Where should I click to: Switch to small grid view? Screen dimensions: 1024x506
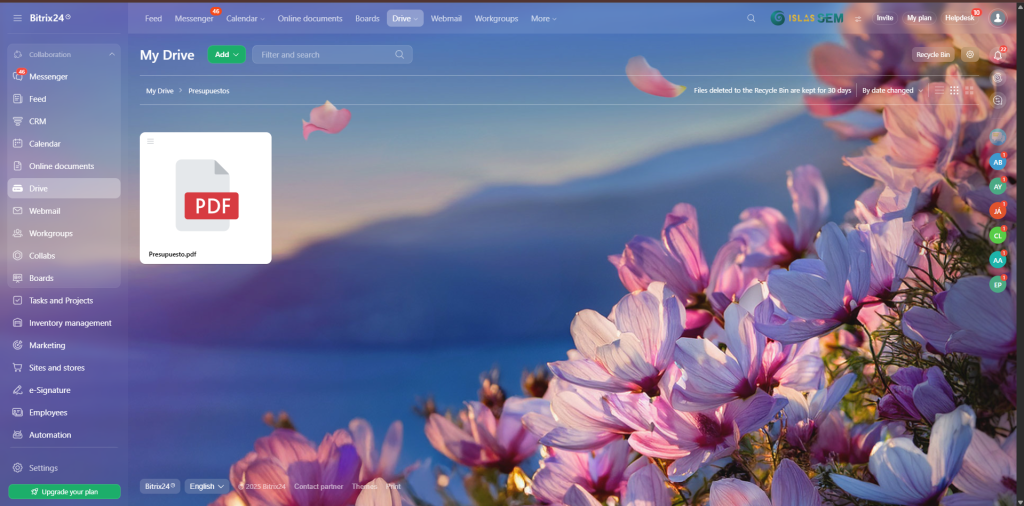pos(954,90)
